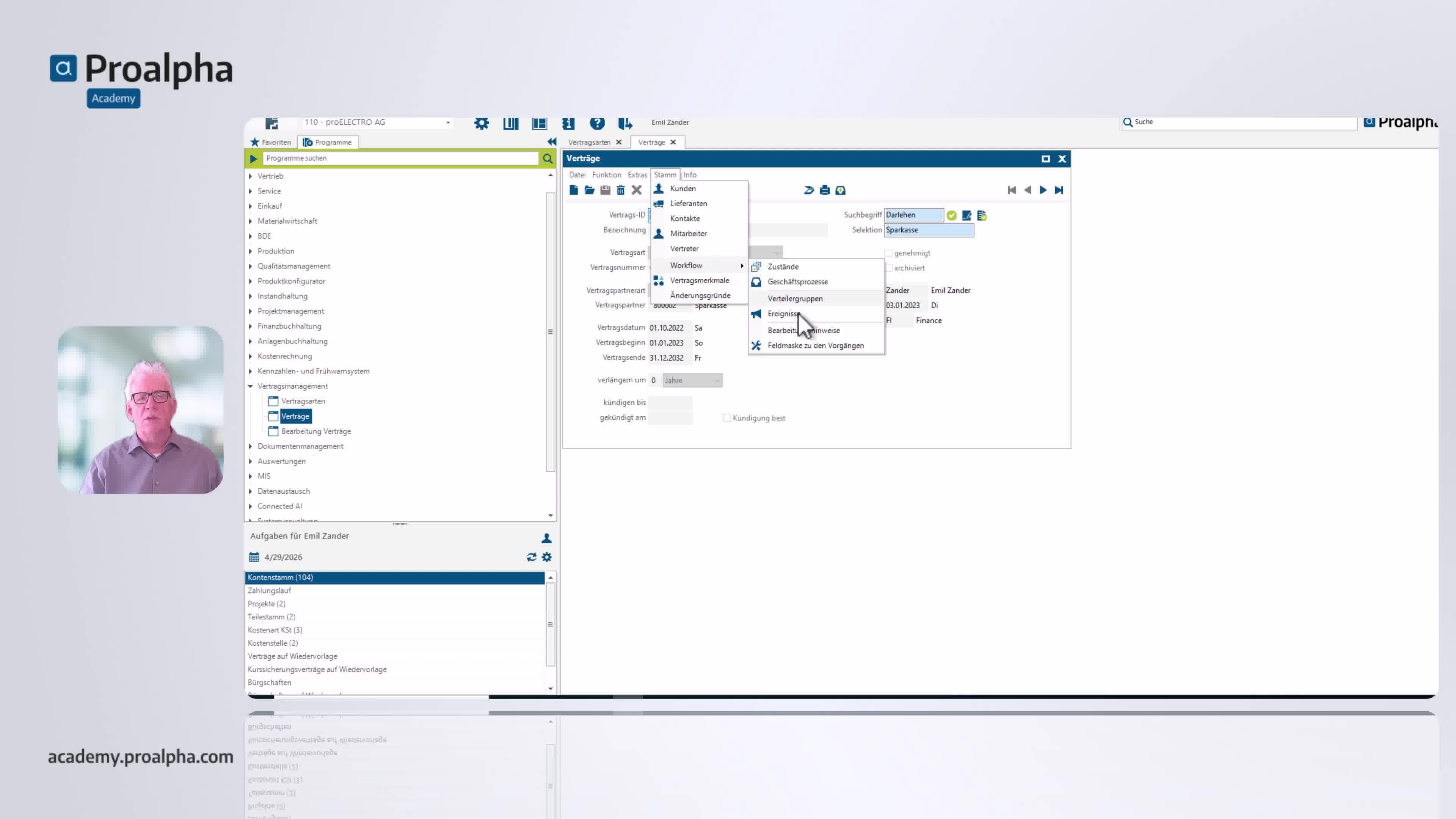Viewport: 1456px width, 819px height.
Task: Select Verteilergruppen in the Workflow submenu
Action: pyautogui.click(x=795, y=298)
